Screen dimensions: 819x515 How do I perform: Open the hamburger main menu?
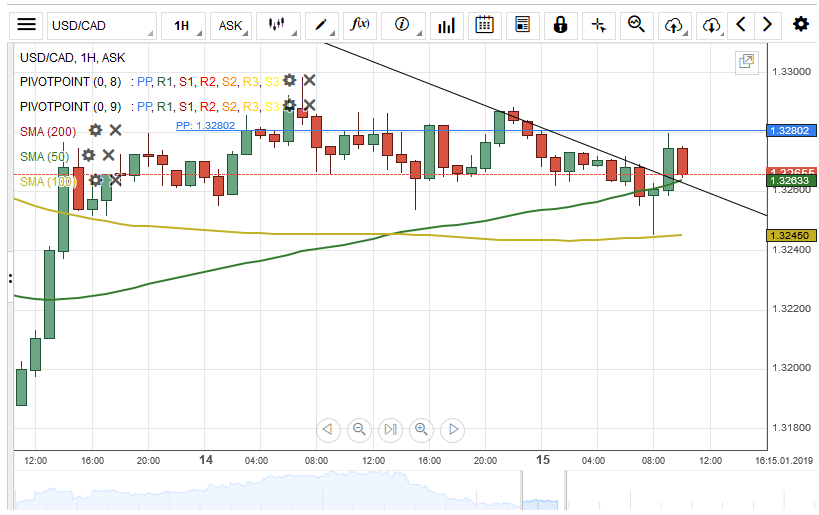[27, 25]
